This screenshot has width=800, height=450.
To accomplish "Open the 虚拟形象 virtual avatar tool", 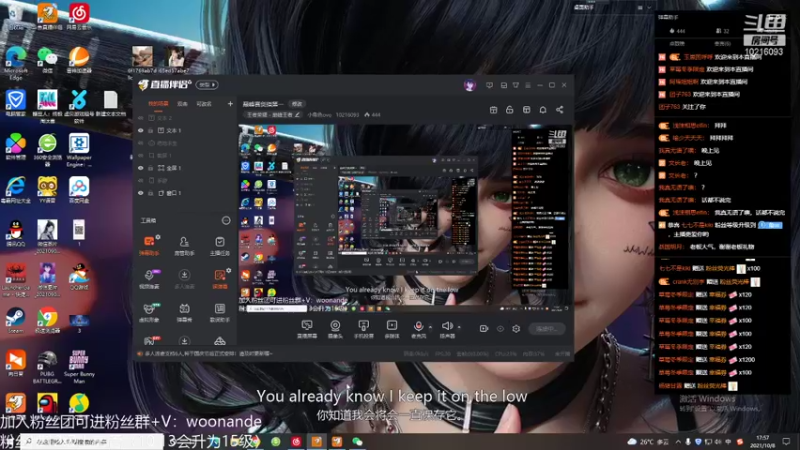I will click(x=149, y=312).
